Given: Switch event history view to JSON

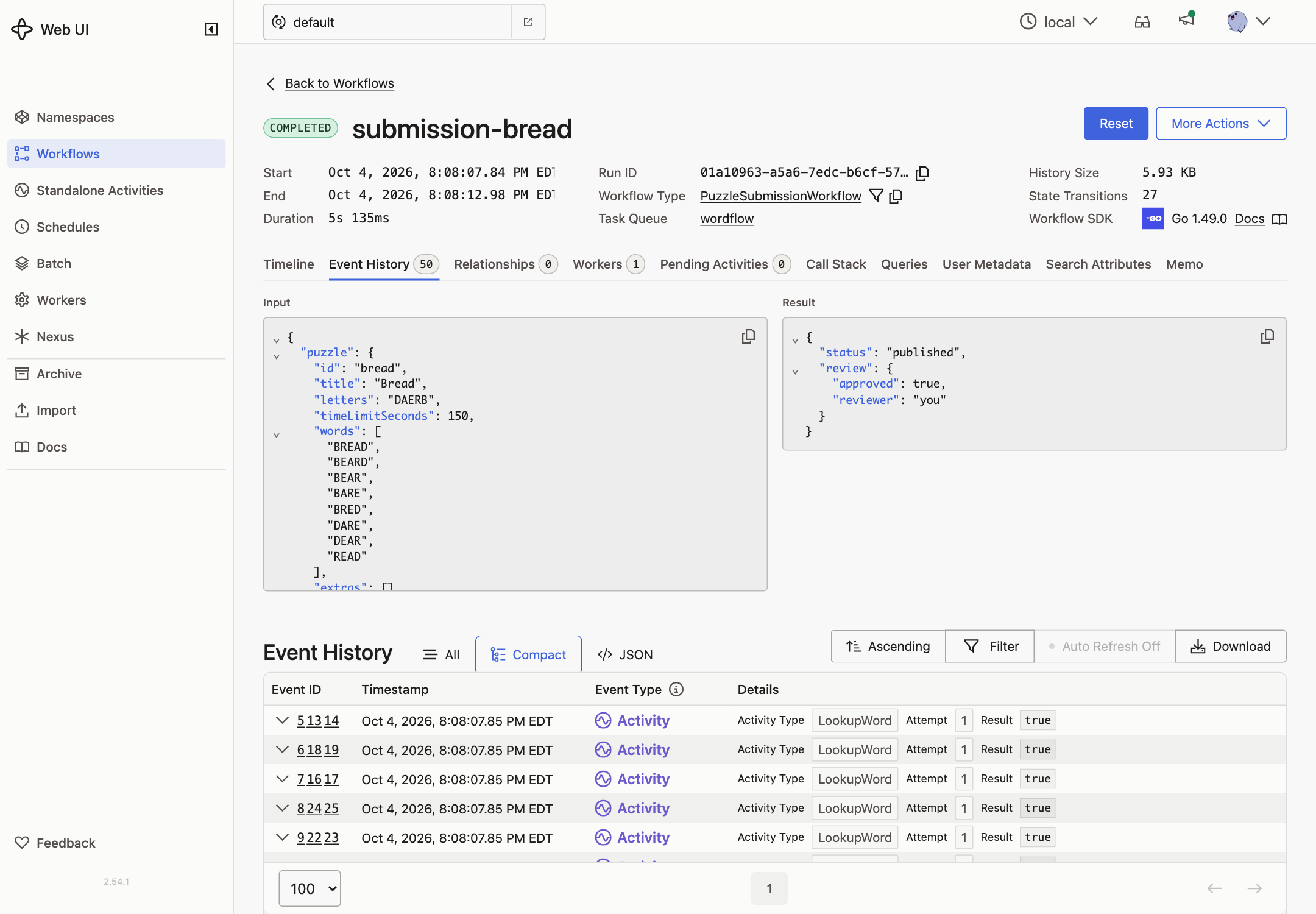Looking at the screenshot, I should tap(625, 654).
